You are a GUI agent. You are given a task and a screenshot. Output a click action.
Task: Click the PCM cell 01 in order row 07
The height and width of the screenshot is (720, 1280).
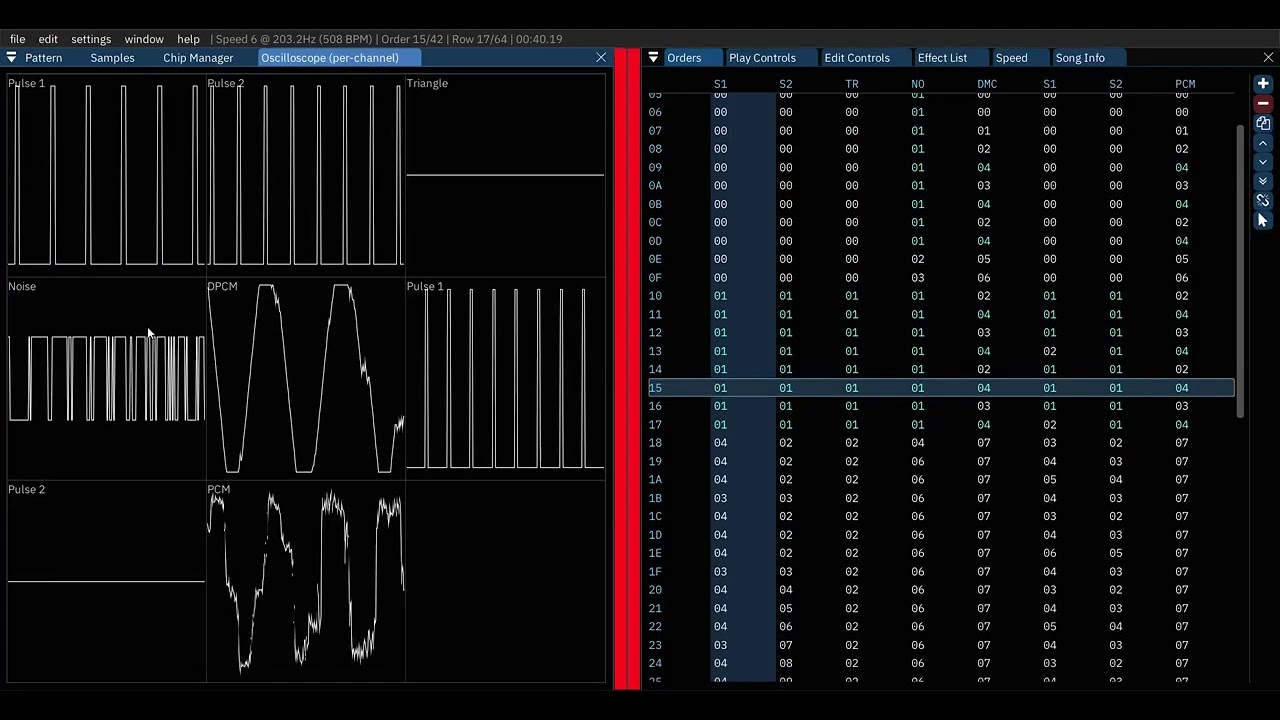tap(1182, 131)
